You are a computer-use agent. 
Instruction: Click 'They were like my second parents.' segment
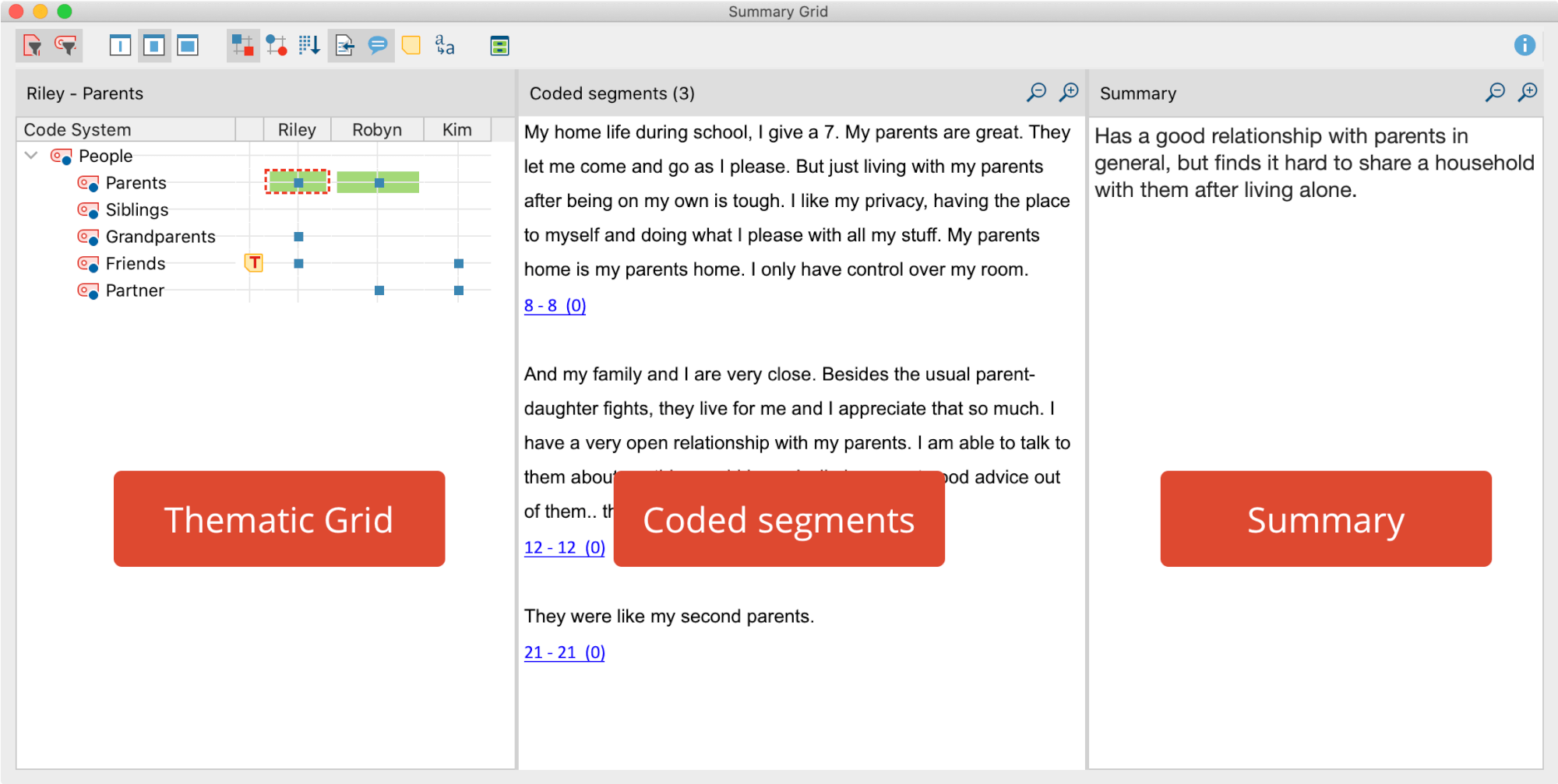pyautogui.click(x=668, y=617)
